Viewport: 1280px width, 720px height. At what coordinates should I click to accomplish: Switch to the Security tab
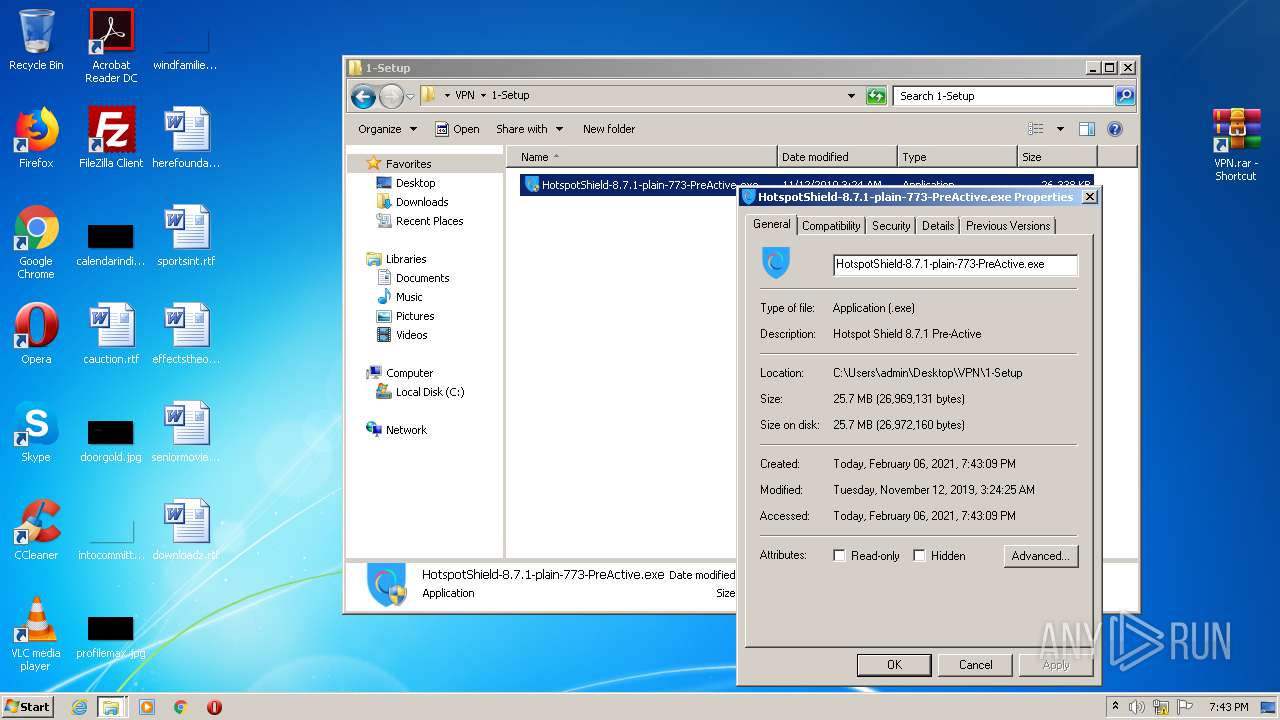click(x=891, y=226)
